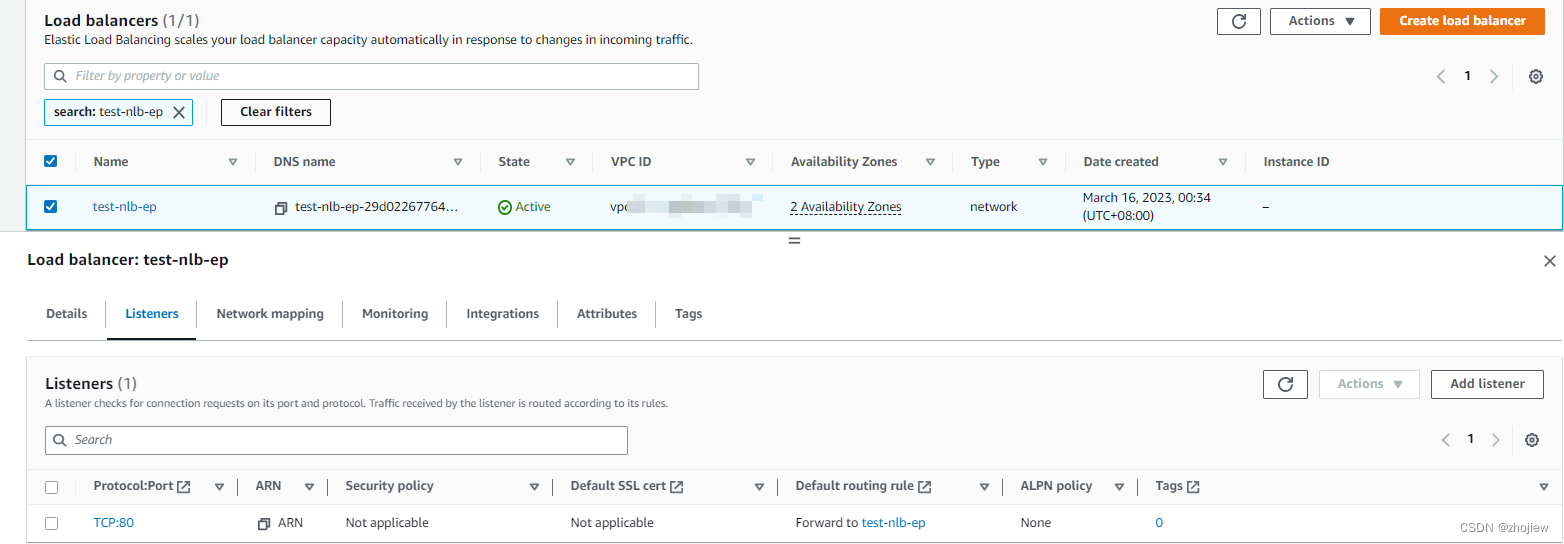Sort listeners by ALPN policy arrow
The width and height of the screenshot is (1564, 544).
pyautogui.click(x=1119, y=487)
